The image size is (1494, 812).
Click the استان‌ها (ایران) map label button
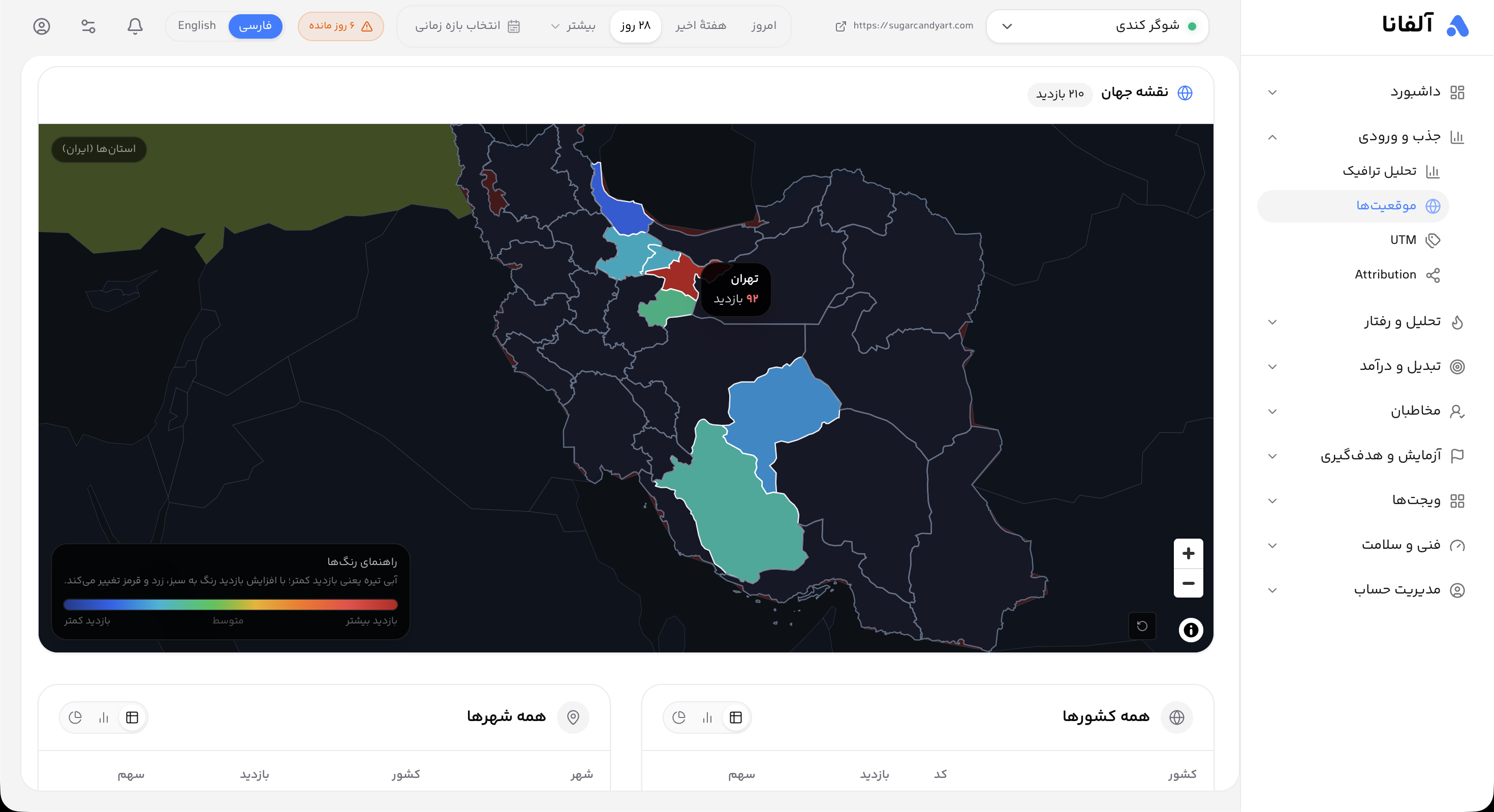(x=99, y=149)
